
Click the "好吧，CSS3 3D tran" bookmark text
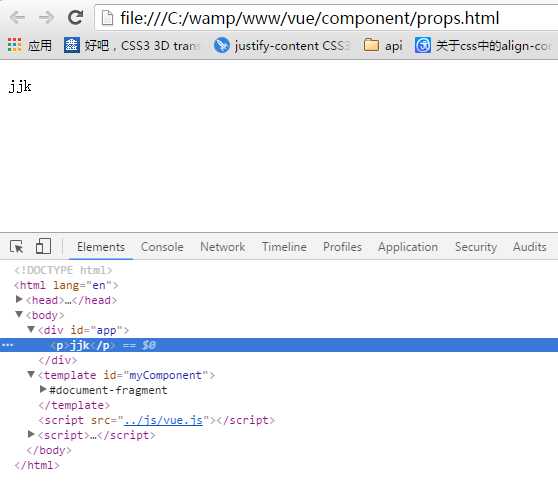click(x=142, y=46)
